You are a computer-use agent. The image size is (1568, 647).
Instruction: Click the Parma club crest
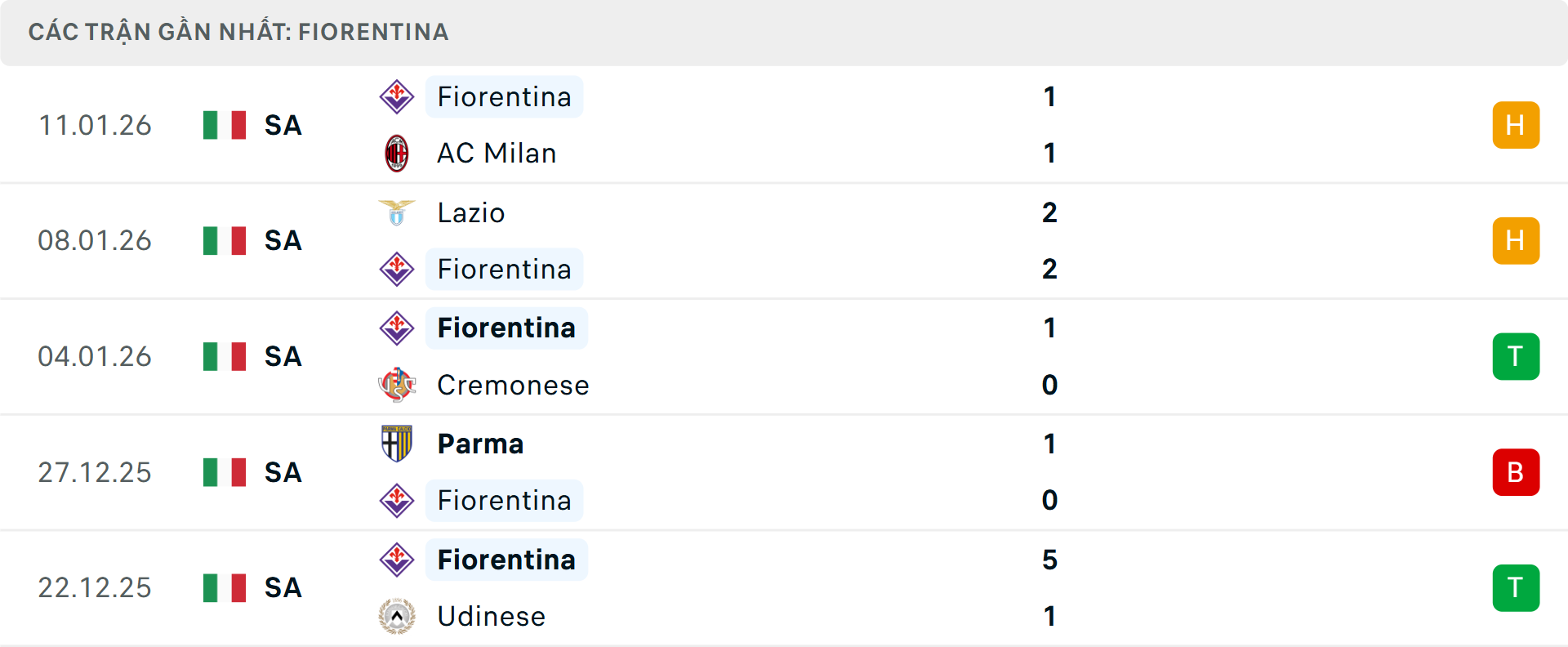(x=396, y=444)
